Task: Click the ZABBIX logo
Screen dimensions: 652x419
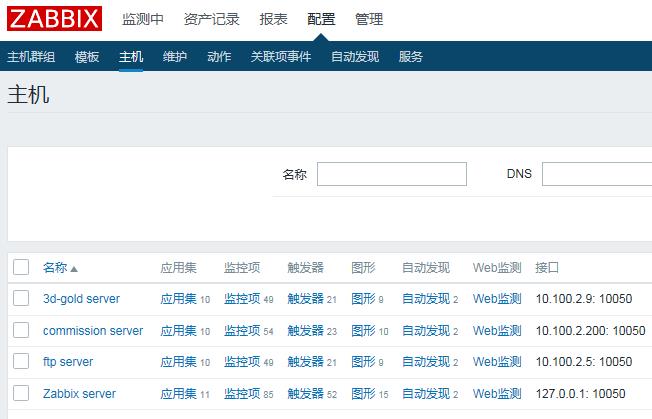Action: coord(54,19)
